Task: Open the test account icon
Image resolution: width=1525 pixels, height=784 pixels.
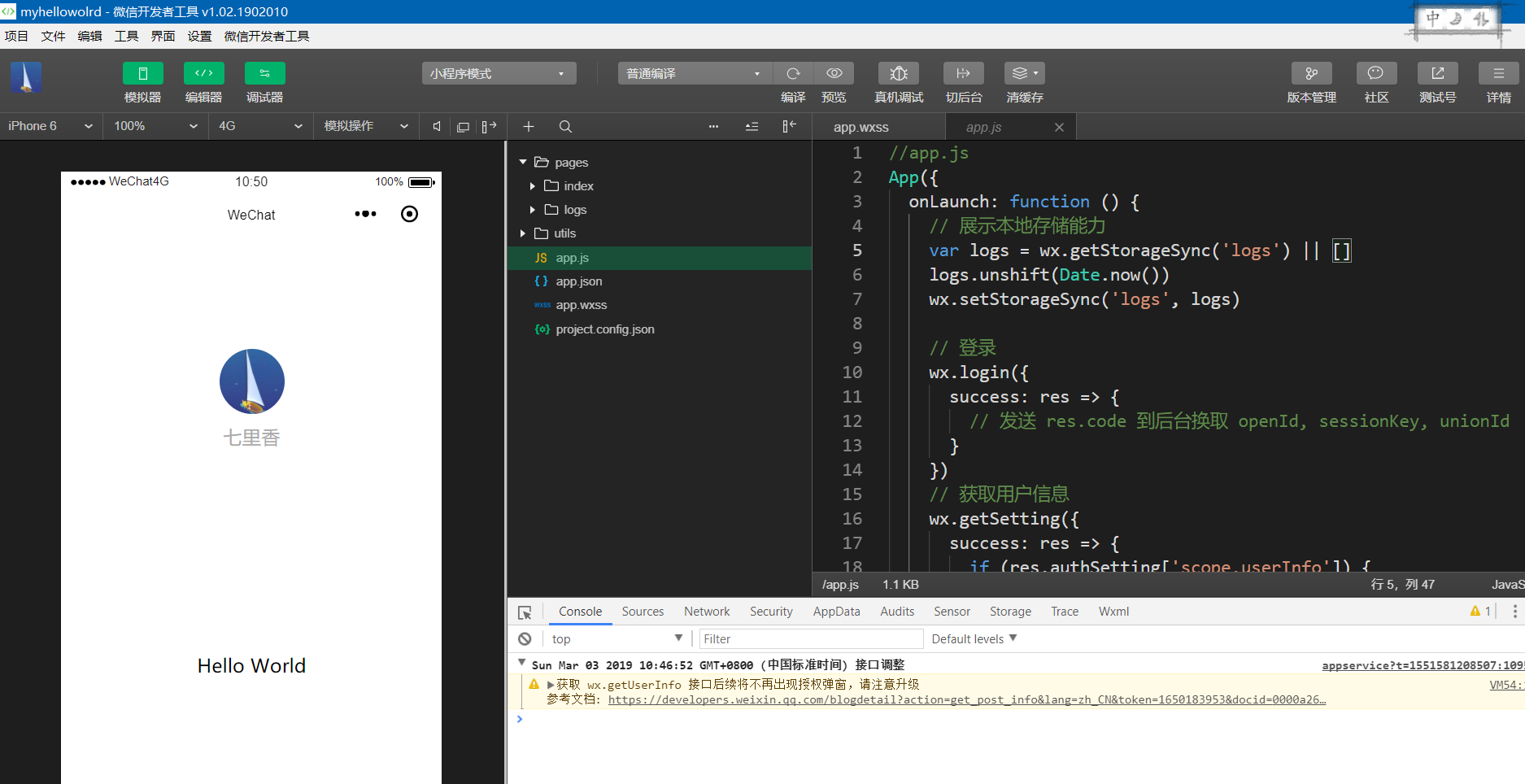Action: pyautogui.click(x=1438, y=73)
